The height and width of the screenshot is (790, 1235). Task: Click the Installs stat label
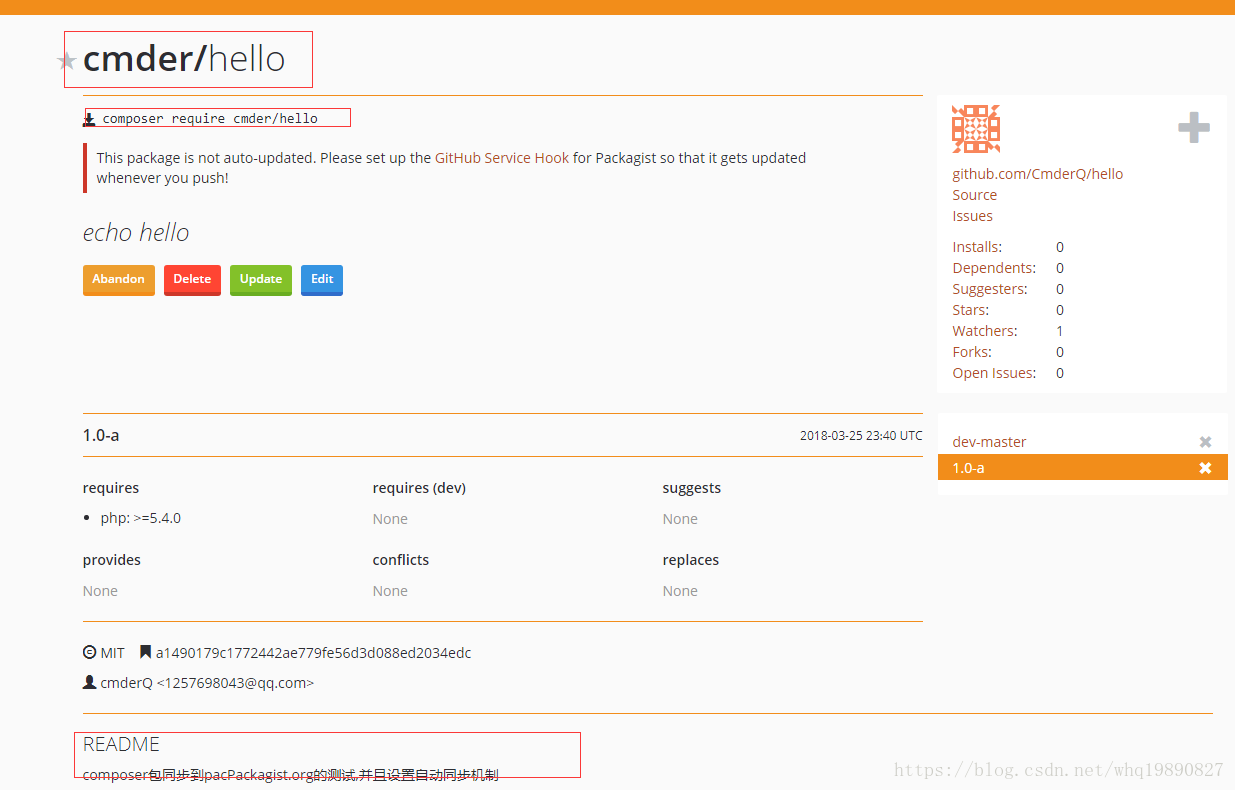click(x=977, y=247)
